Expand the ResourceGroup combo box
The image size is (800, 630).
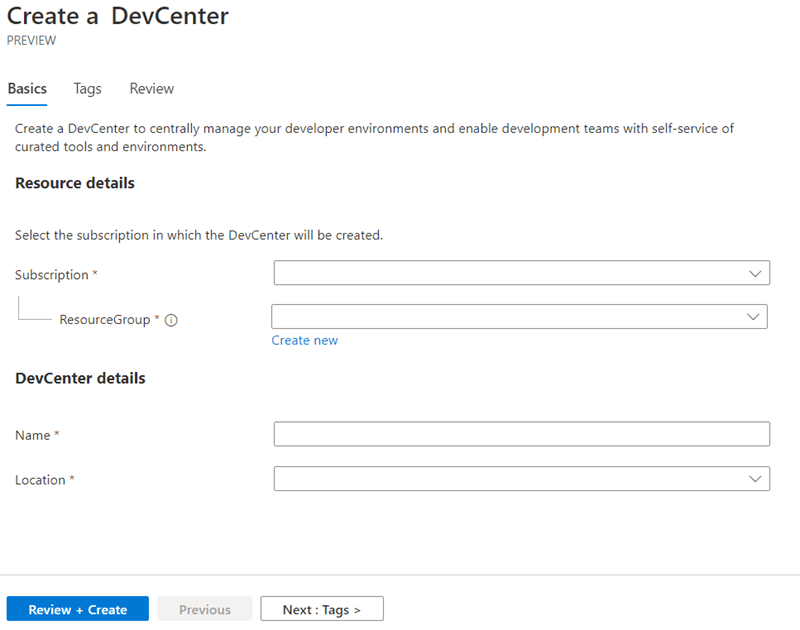(x=519, y=317)
